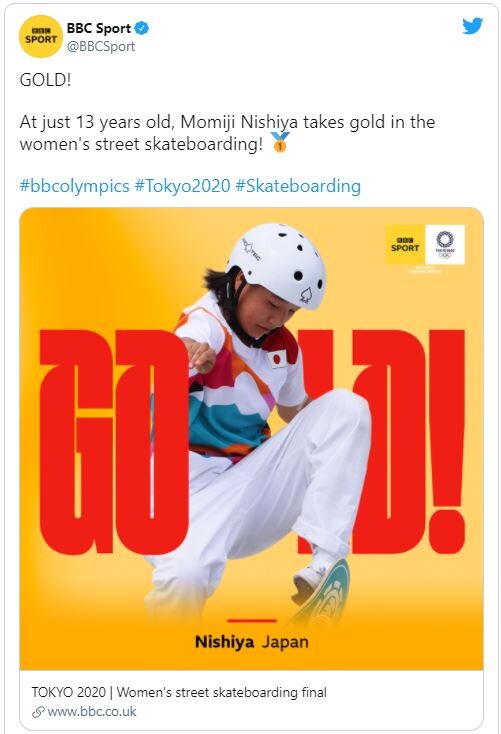The image size is (501, 734).
Task: Open the Women's street skateboarding final card title
Action: 179,692
